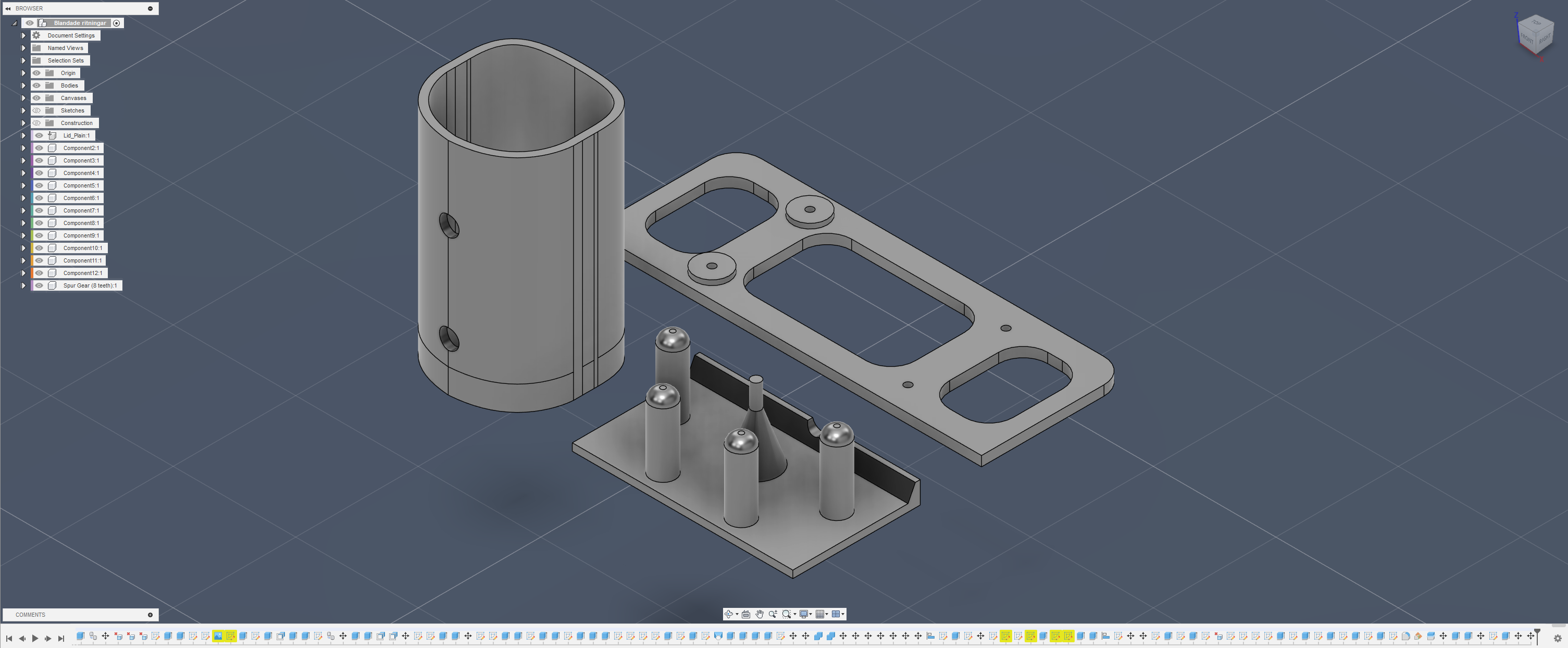Open the Orbit tool
This screenshot has width=1568, height=648.
[x=729, y=614]
